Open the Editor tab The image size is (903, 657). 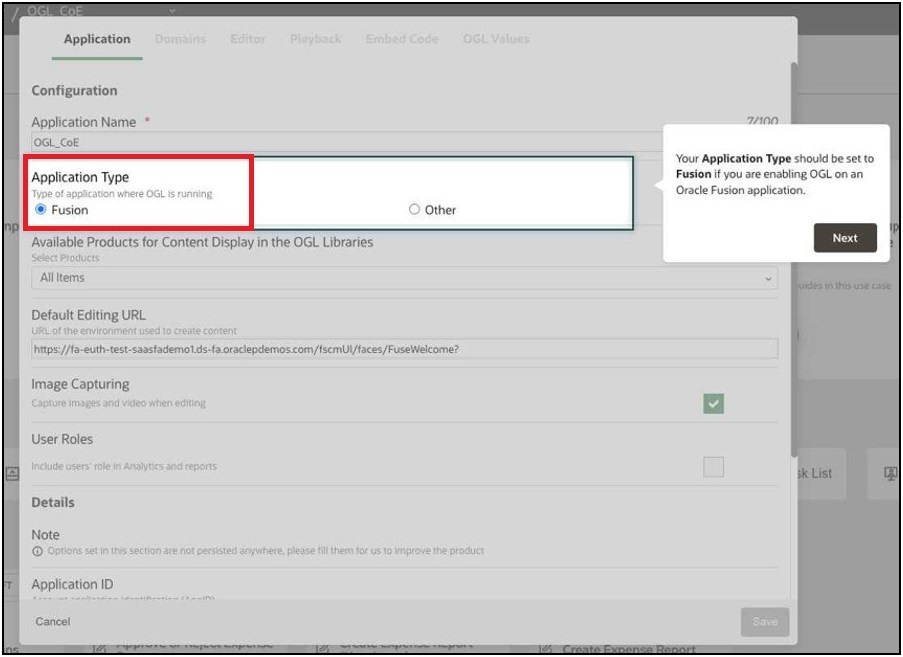248,39
